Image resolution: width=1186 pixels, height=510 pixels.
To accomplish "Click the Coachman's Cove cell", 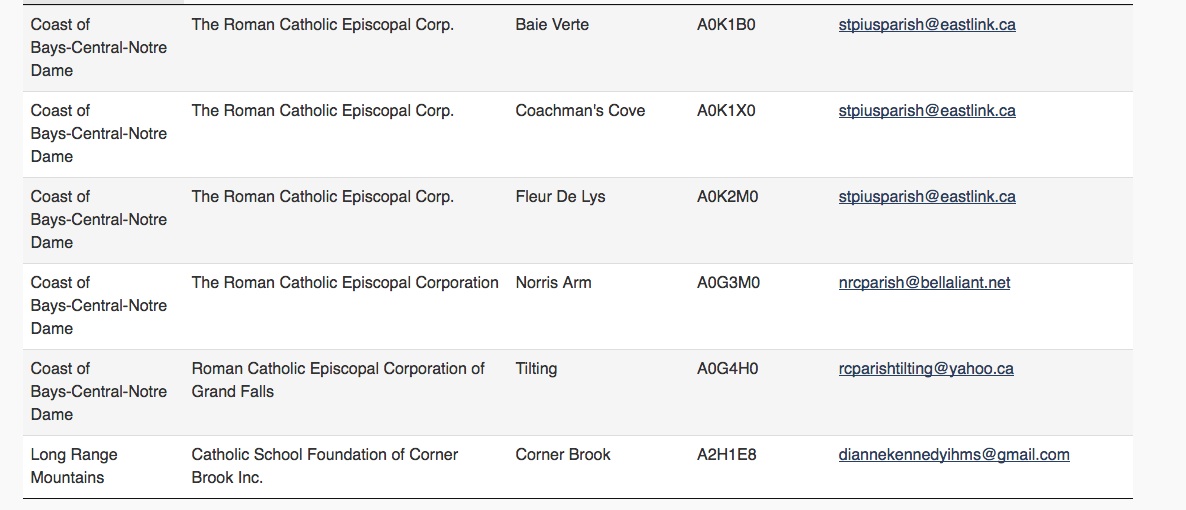I will pos(580,111).
